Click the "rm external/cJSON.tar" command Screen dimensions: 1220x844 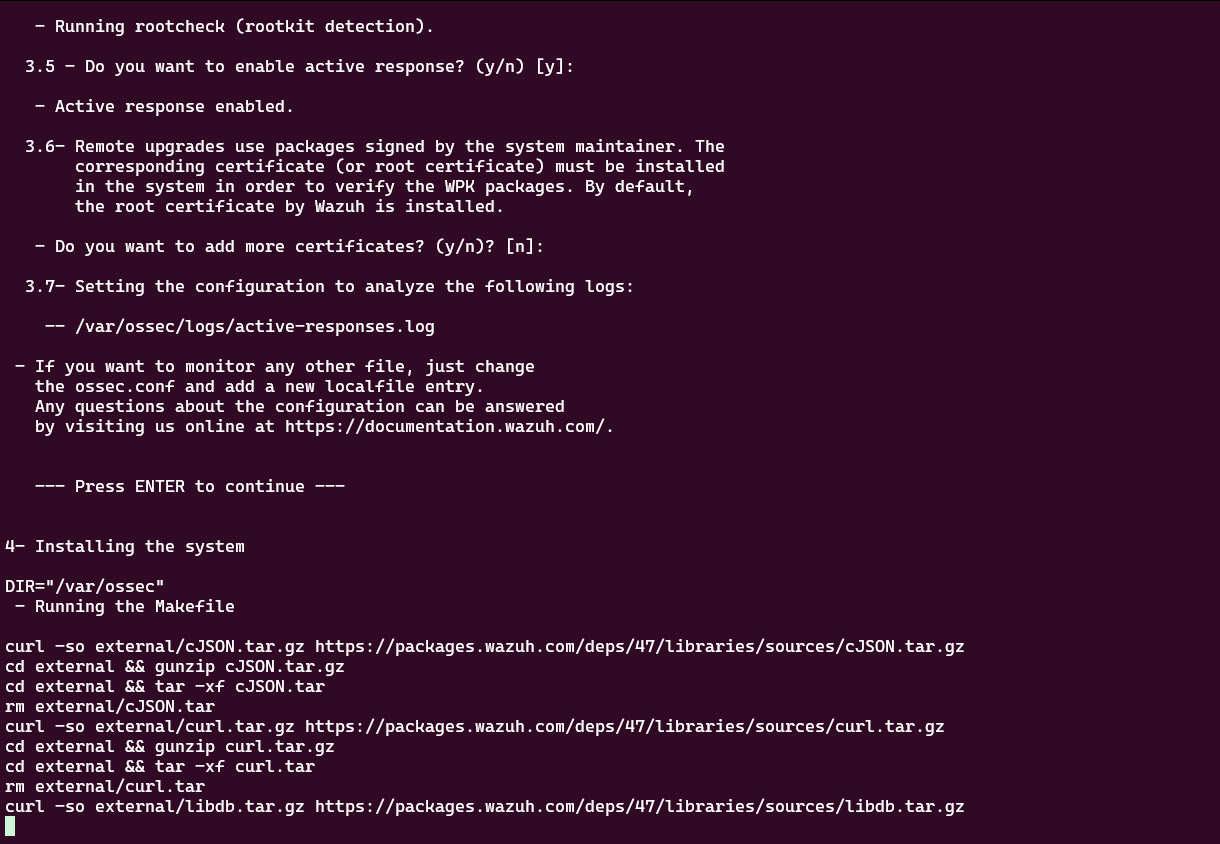(x=110, y=706)
